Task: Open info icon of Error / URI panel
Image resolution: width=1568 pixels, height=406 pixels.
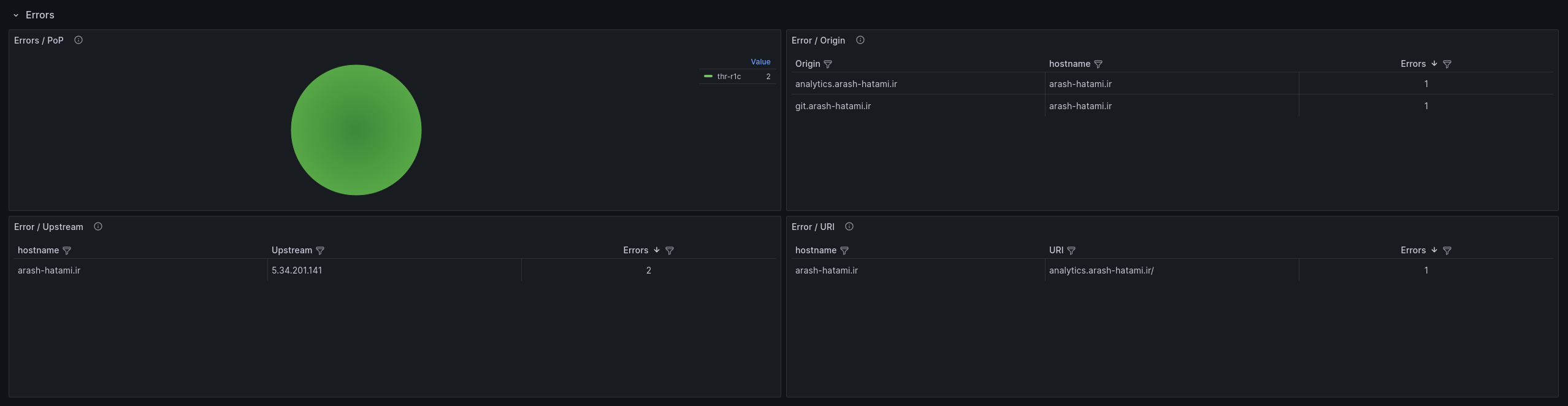Action: [849, 227]
